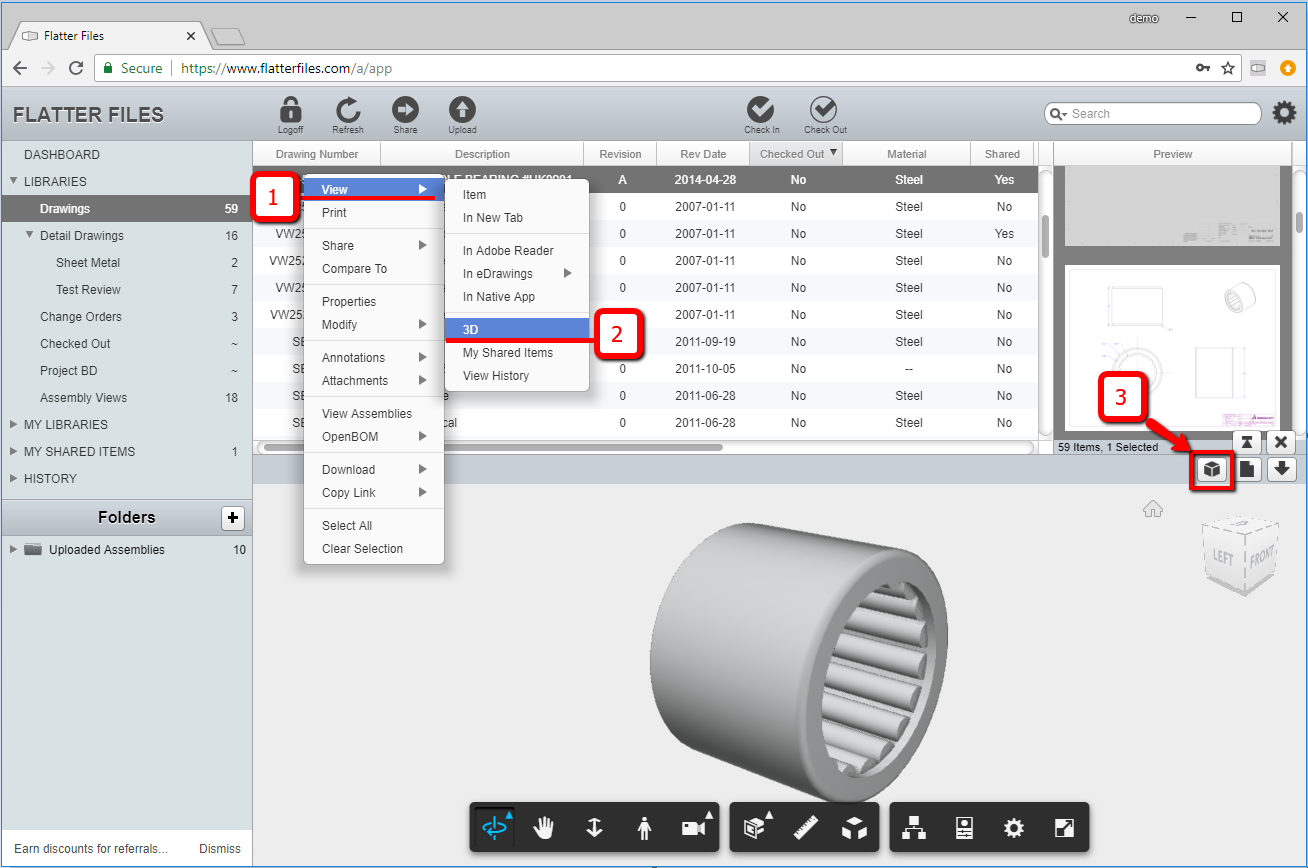
Task: Click the Check Out icon
Action: 824,110
